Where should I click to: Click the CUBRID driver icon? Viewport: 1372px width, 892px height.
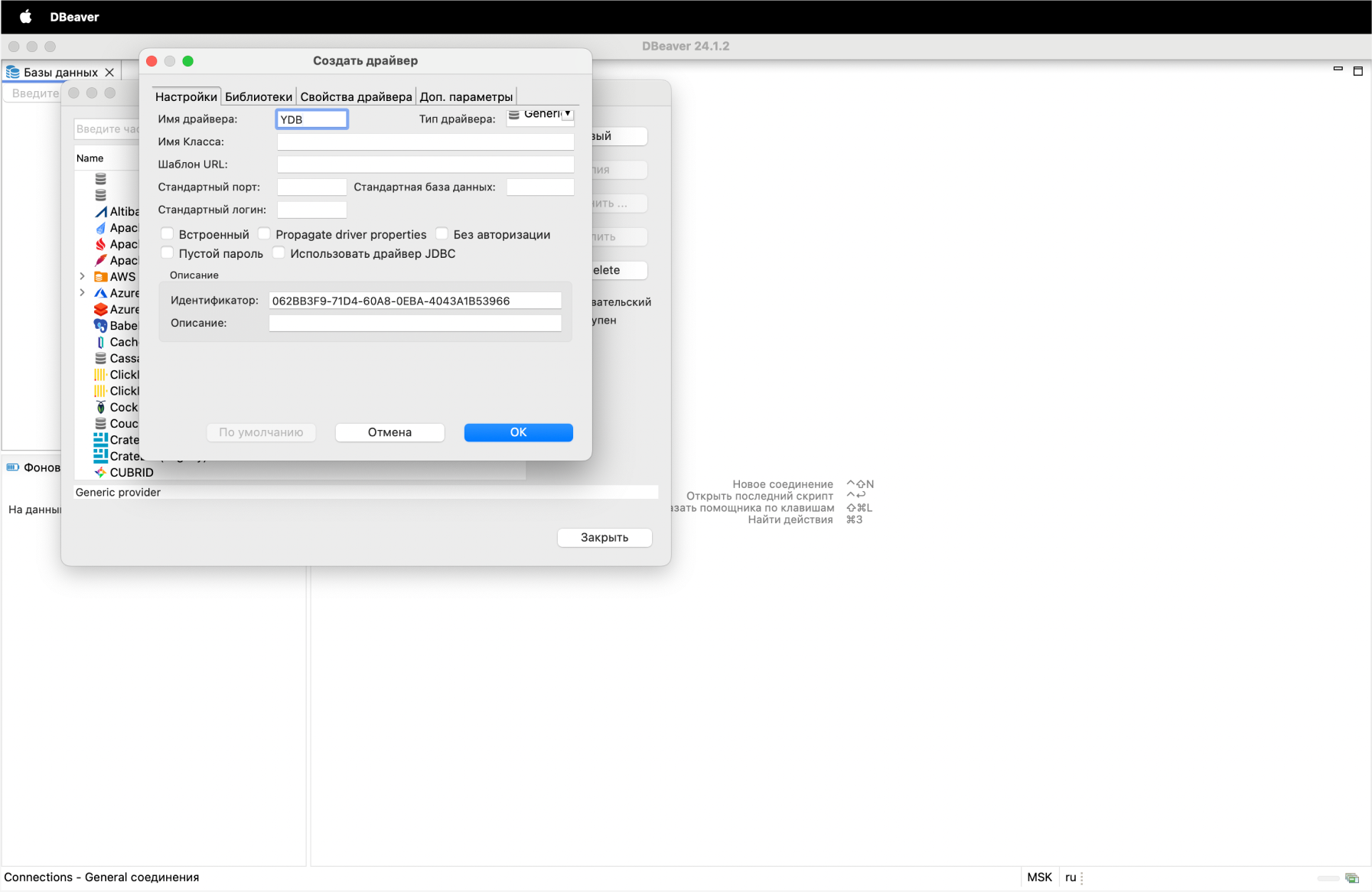(100, 473)
